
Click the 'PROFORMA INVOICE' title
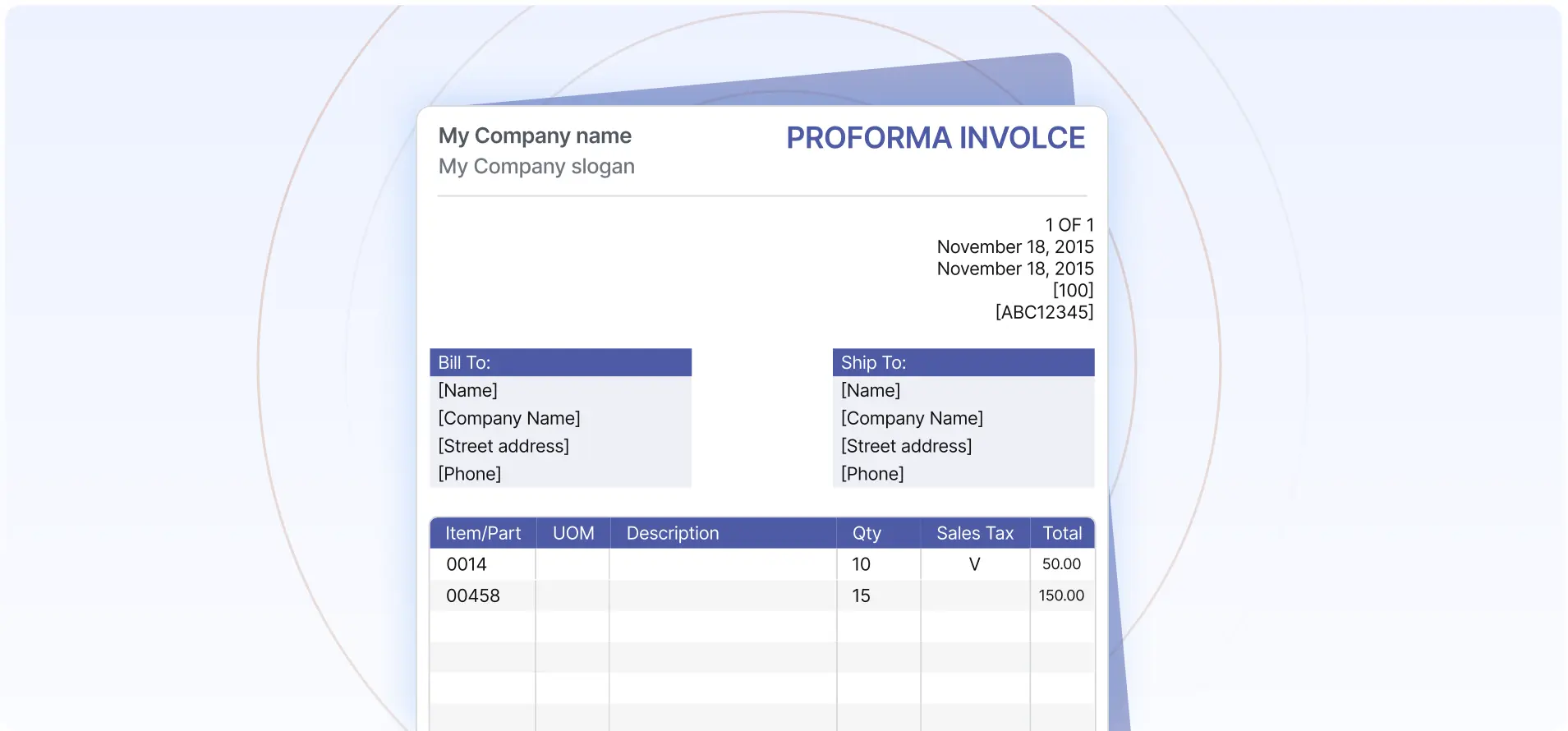point(936,138)
